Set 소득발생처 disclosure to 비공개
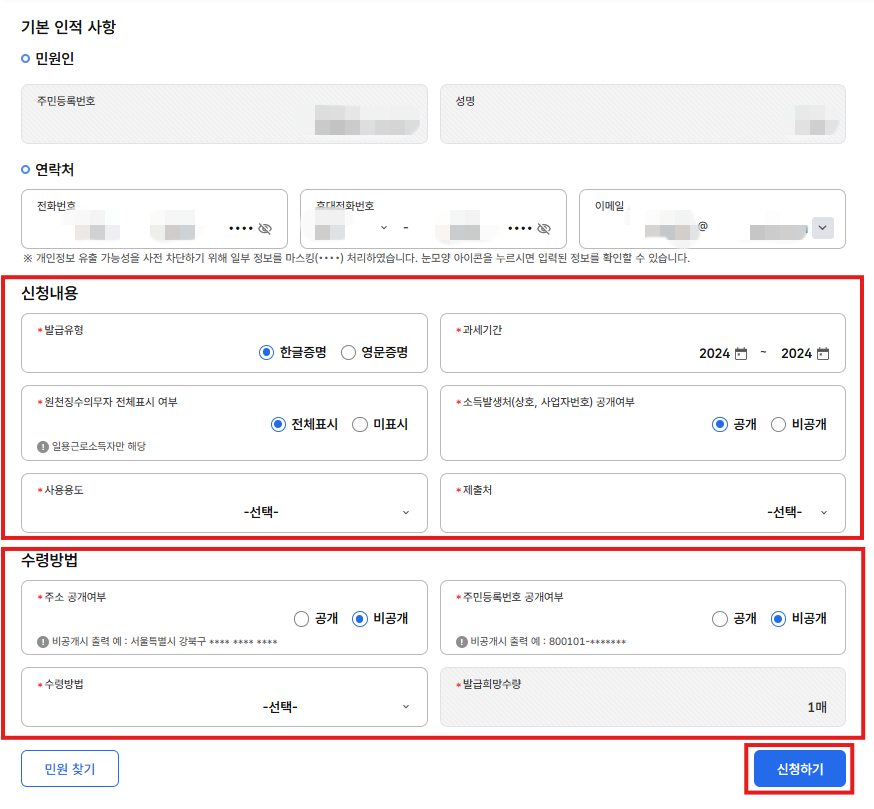 [x=779, y=424]
